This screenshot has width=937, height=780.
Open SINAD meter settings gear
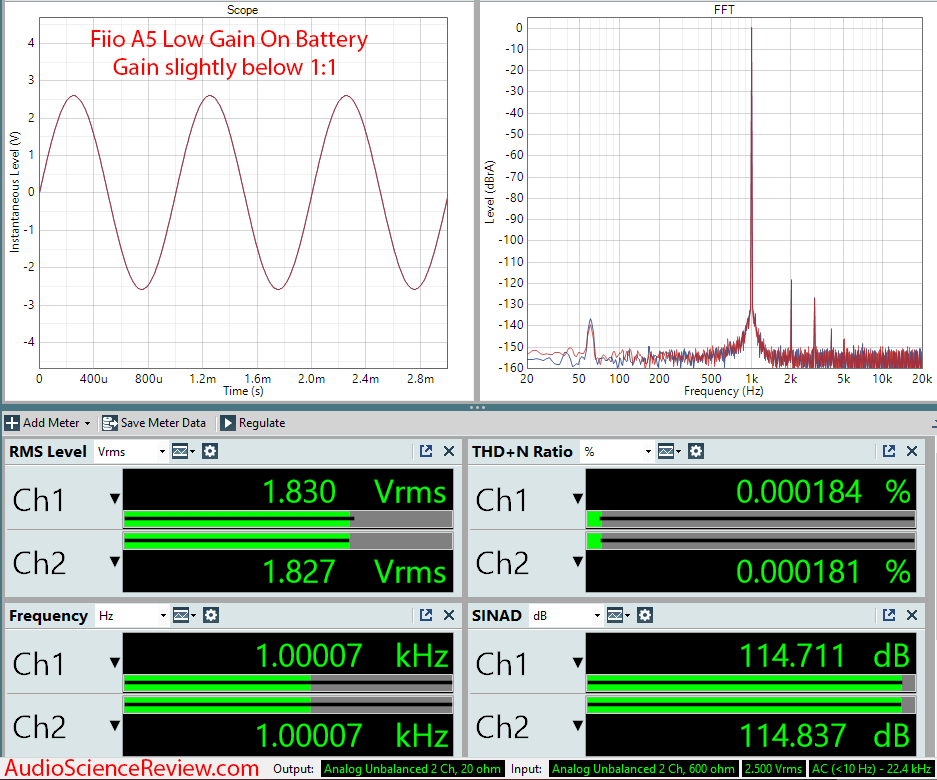[x=645, y=615]
